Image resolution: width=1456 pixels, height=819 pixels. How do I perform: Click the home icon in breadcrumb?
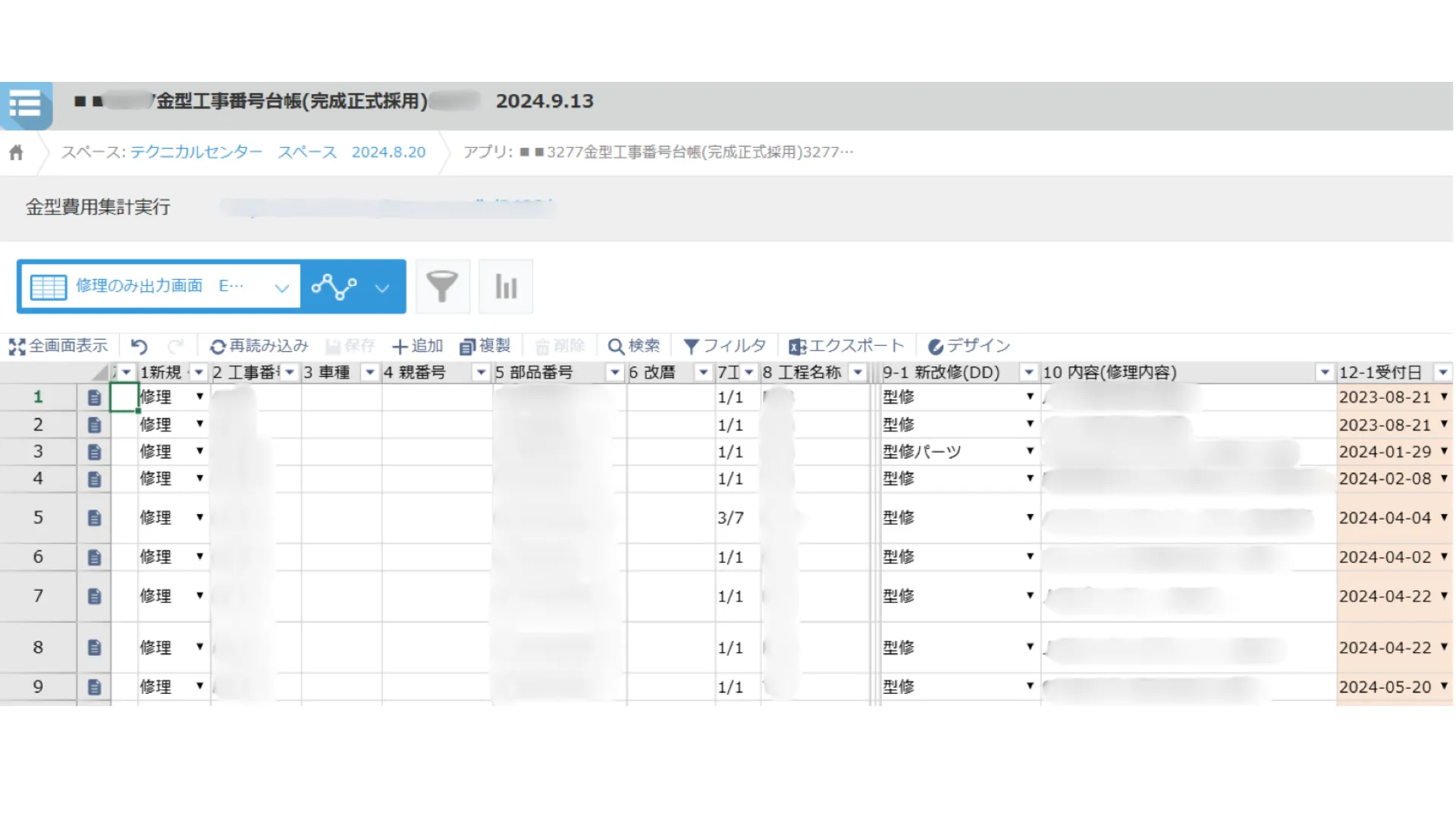16,152
